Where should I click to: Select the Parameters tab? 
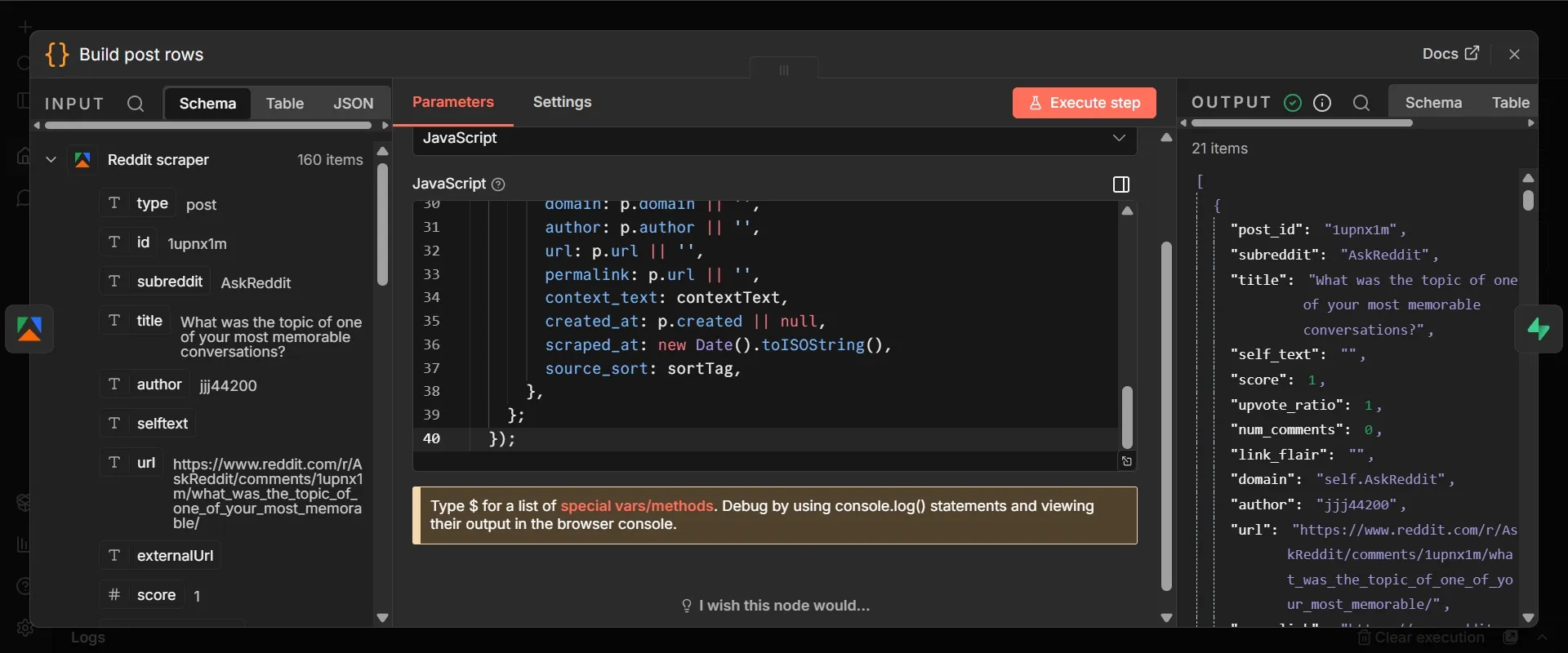click(x=452, y=102)
